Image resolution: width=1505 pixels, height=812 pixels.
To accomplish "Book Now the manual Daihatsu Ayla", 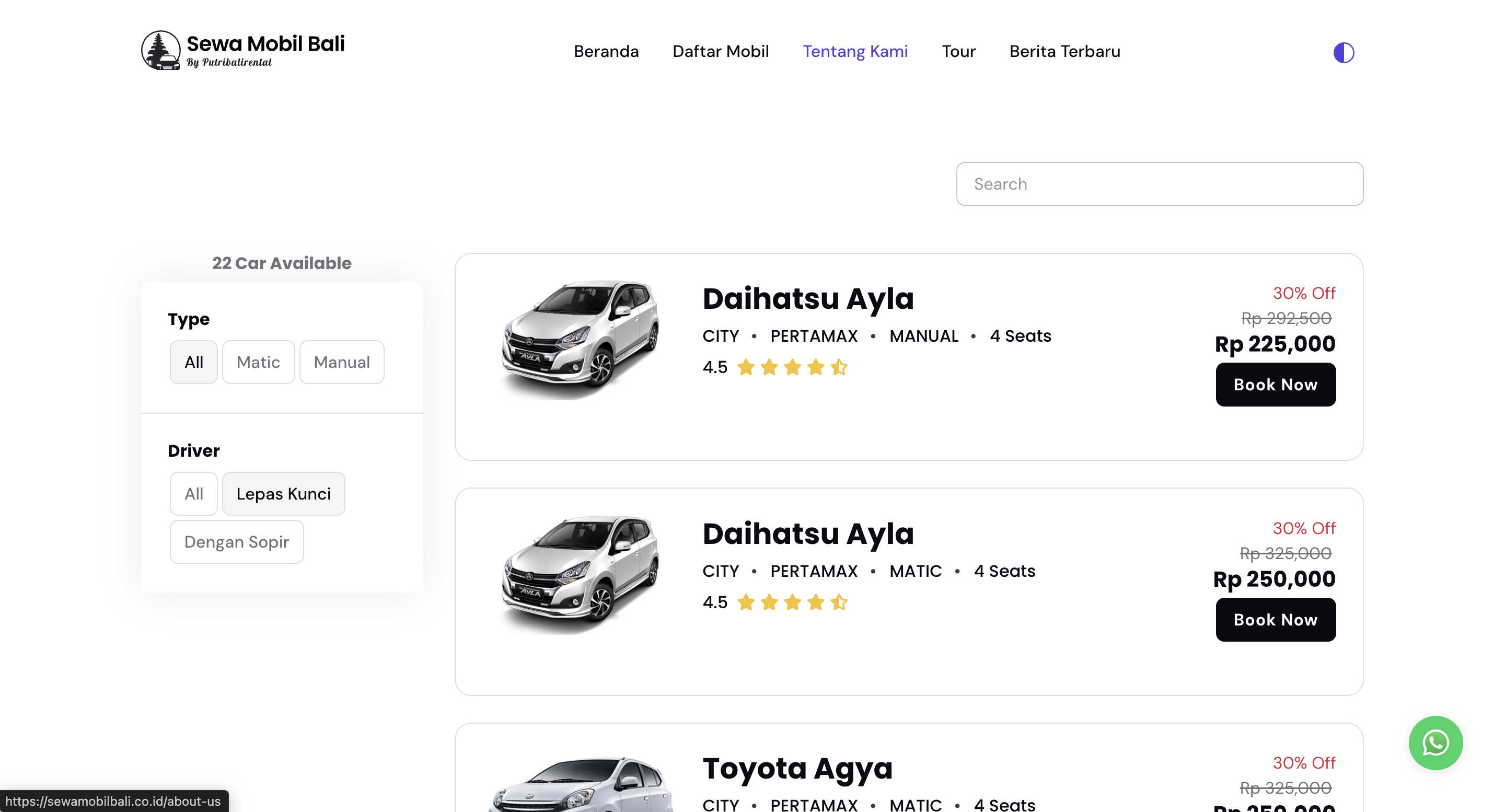I will click(1276, 385).
